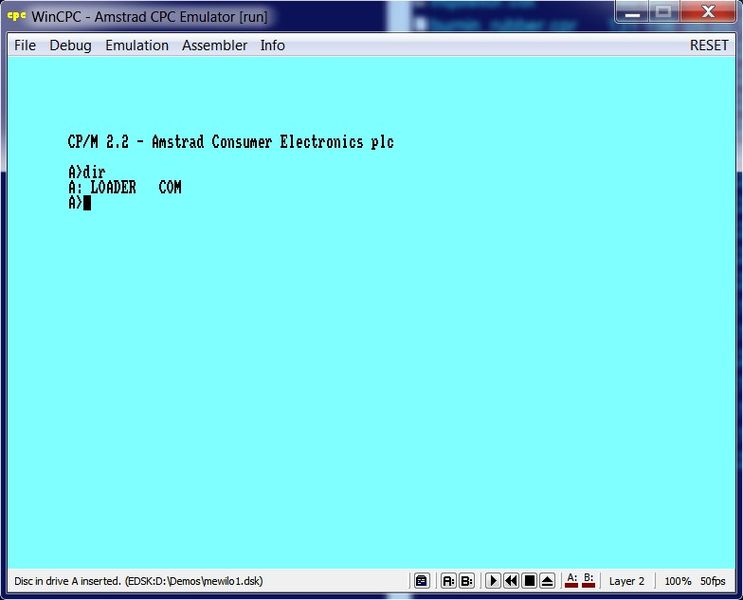Open the Emulation menu
Screen dimensions: 743x600
tap(137, 45)
